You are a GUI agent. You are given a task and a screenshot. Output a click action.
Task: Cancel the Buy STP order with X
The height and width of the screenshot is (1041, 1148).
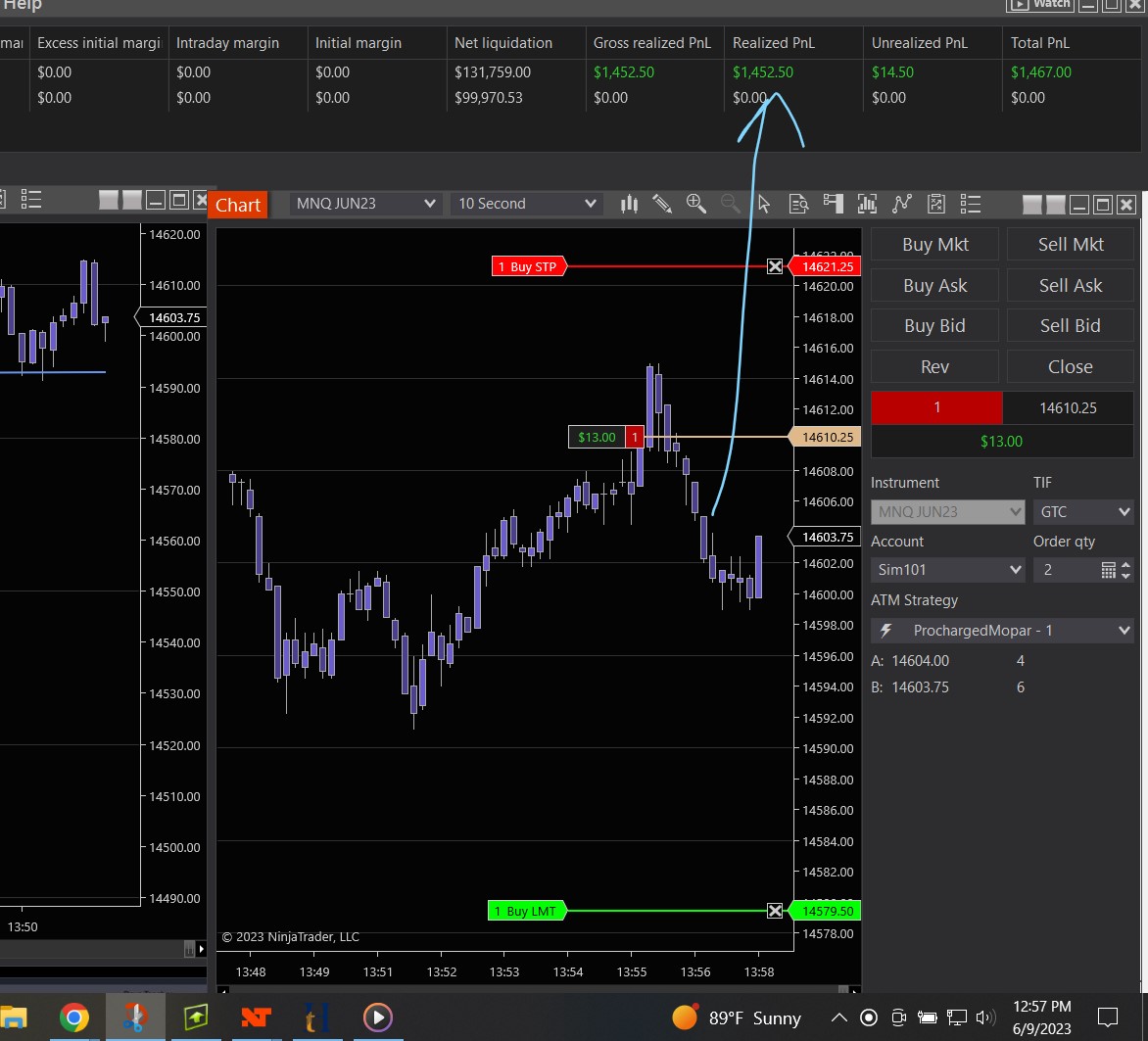pos(775,266)
